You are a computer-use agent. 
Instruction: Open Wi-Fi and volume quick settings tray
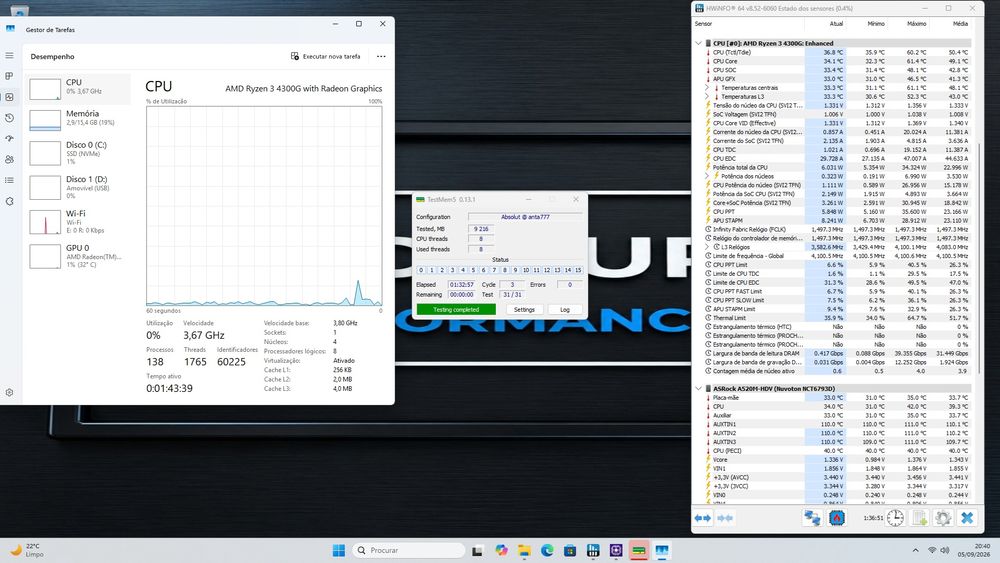point(938,550)
